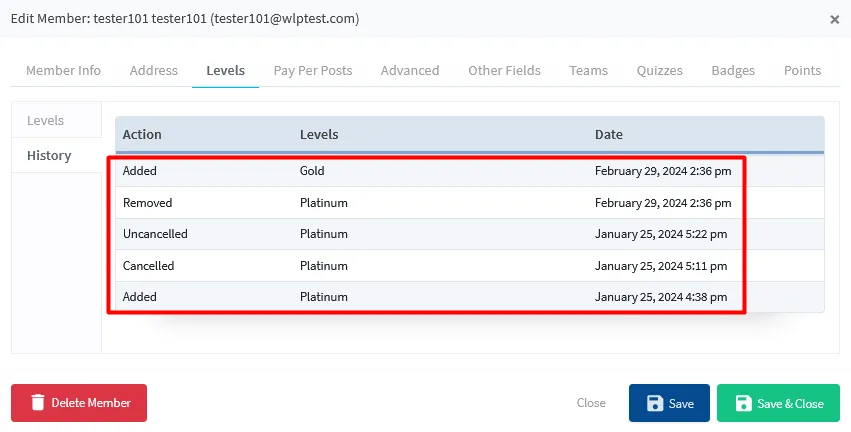Select the Levels sub-tab in the sidebar

coord(46,120)
